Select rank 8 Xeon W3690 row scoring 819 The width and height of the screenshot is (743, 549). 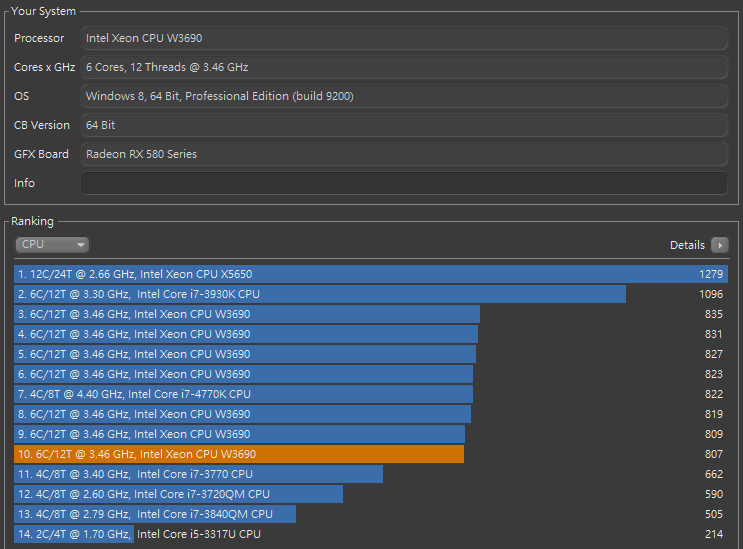371,414
